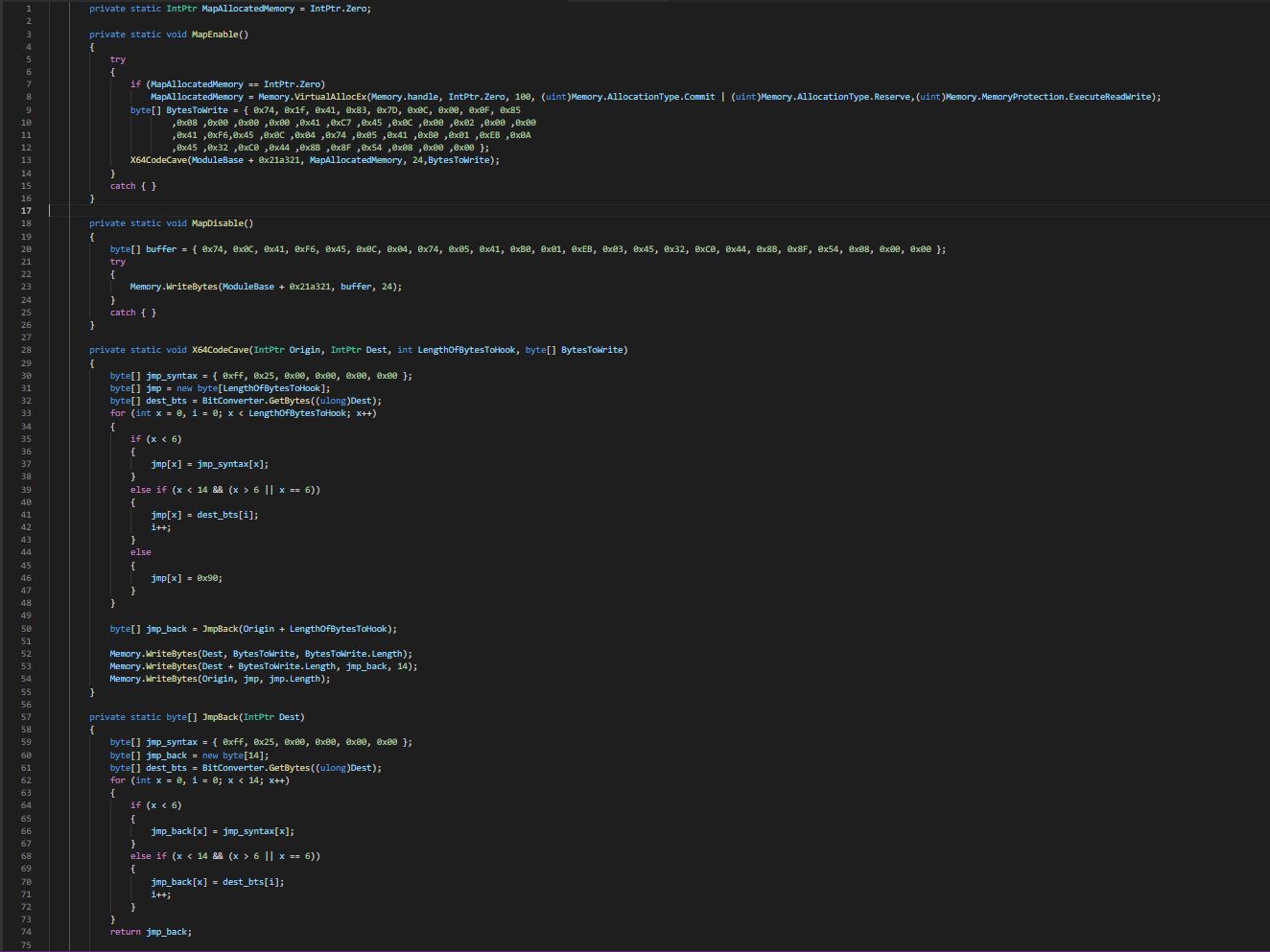Click line number 17 in the gutter

[x=28, y=210]
